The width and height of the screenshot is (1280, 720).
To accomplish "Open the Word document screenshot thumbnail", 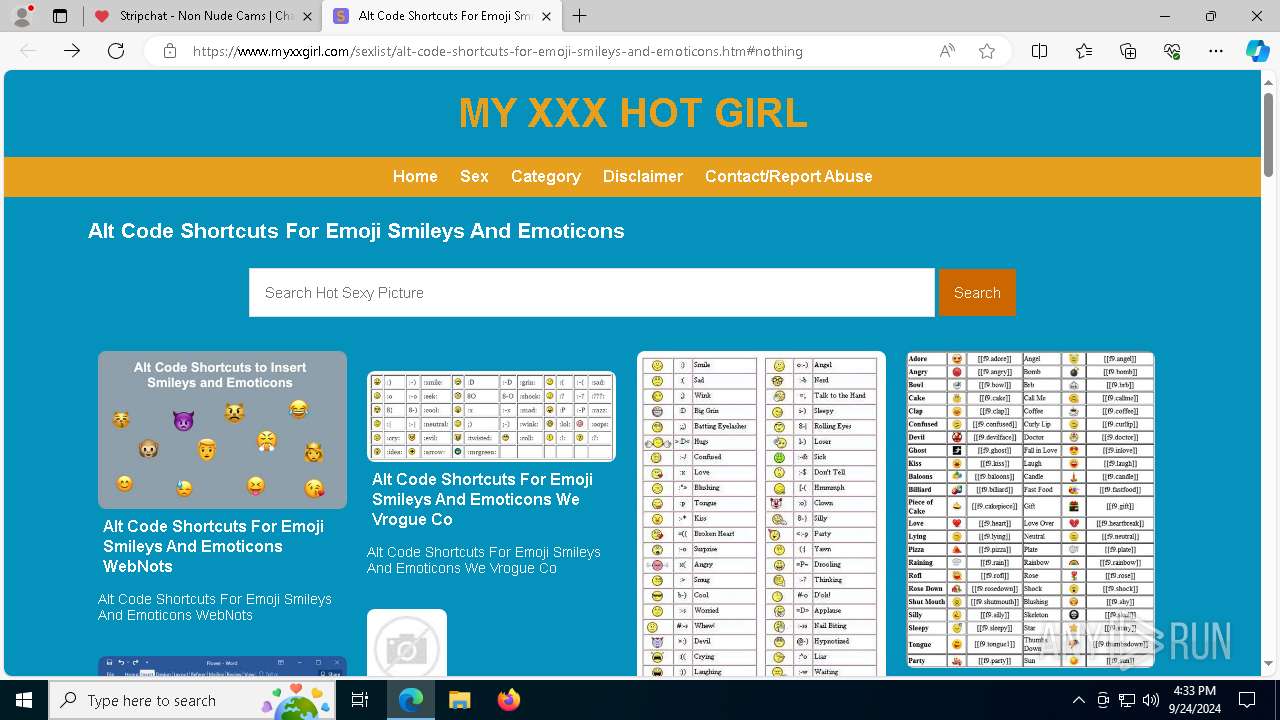I will pyautogui.click(x=222, y=666).
